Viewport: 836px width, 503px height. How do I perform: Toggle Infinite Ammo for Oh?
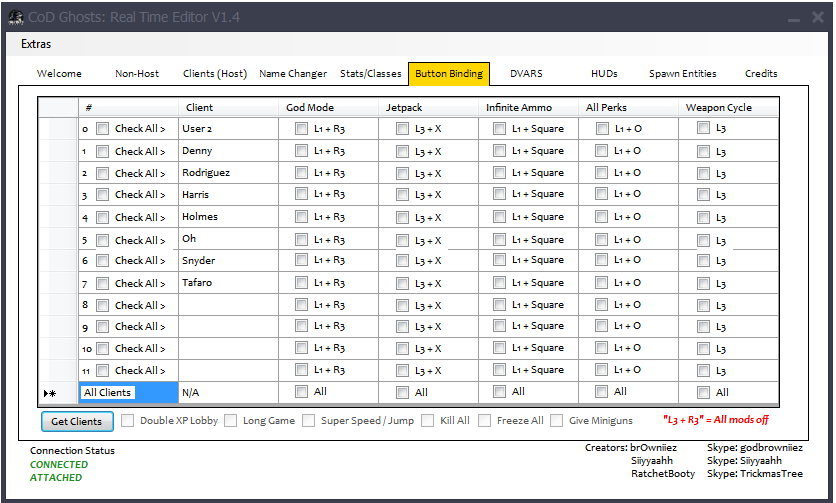[x=500, y=239]
